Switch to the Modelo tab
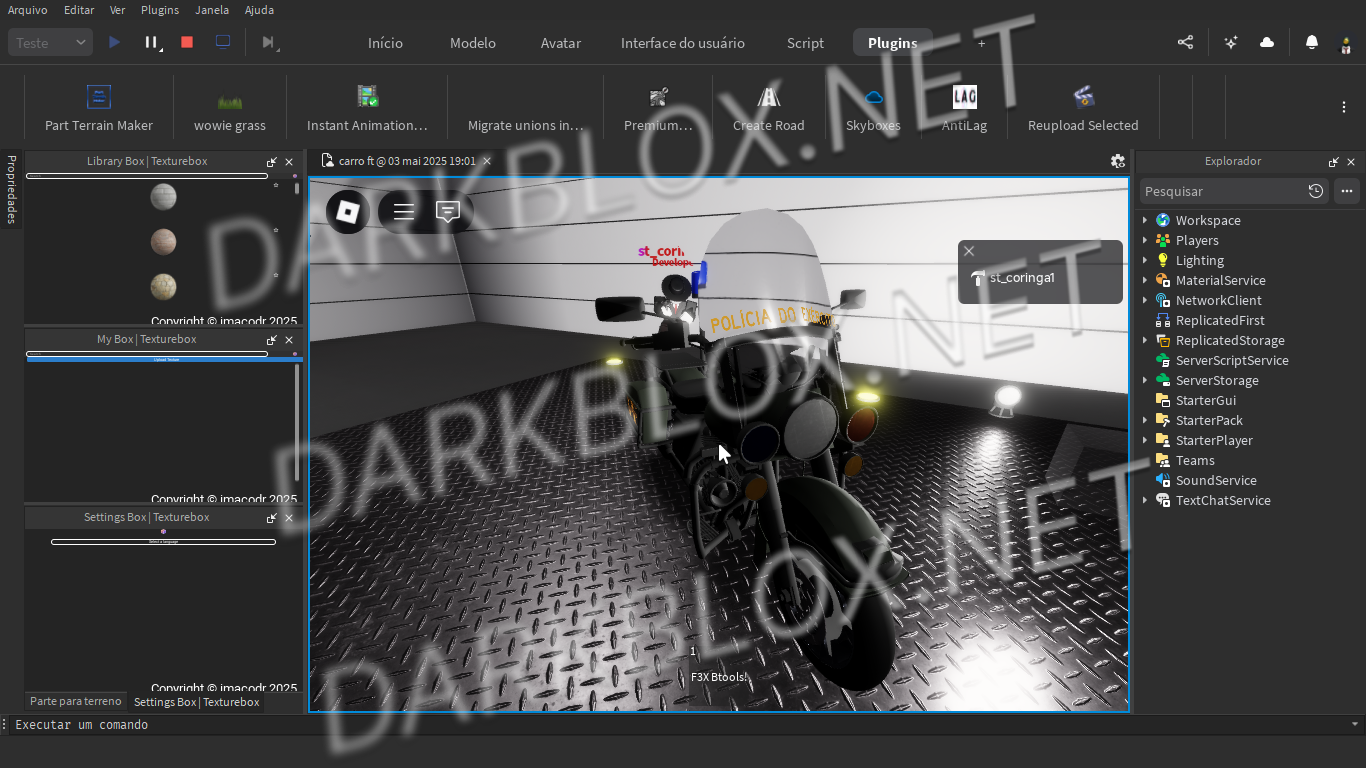The width and height of the screenshot is (1366, 768). (473, 43)
